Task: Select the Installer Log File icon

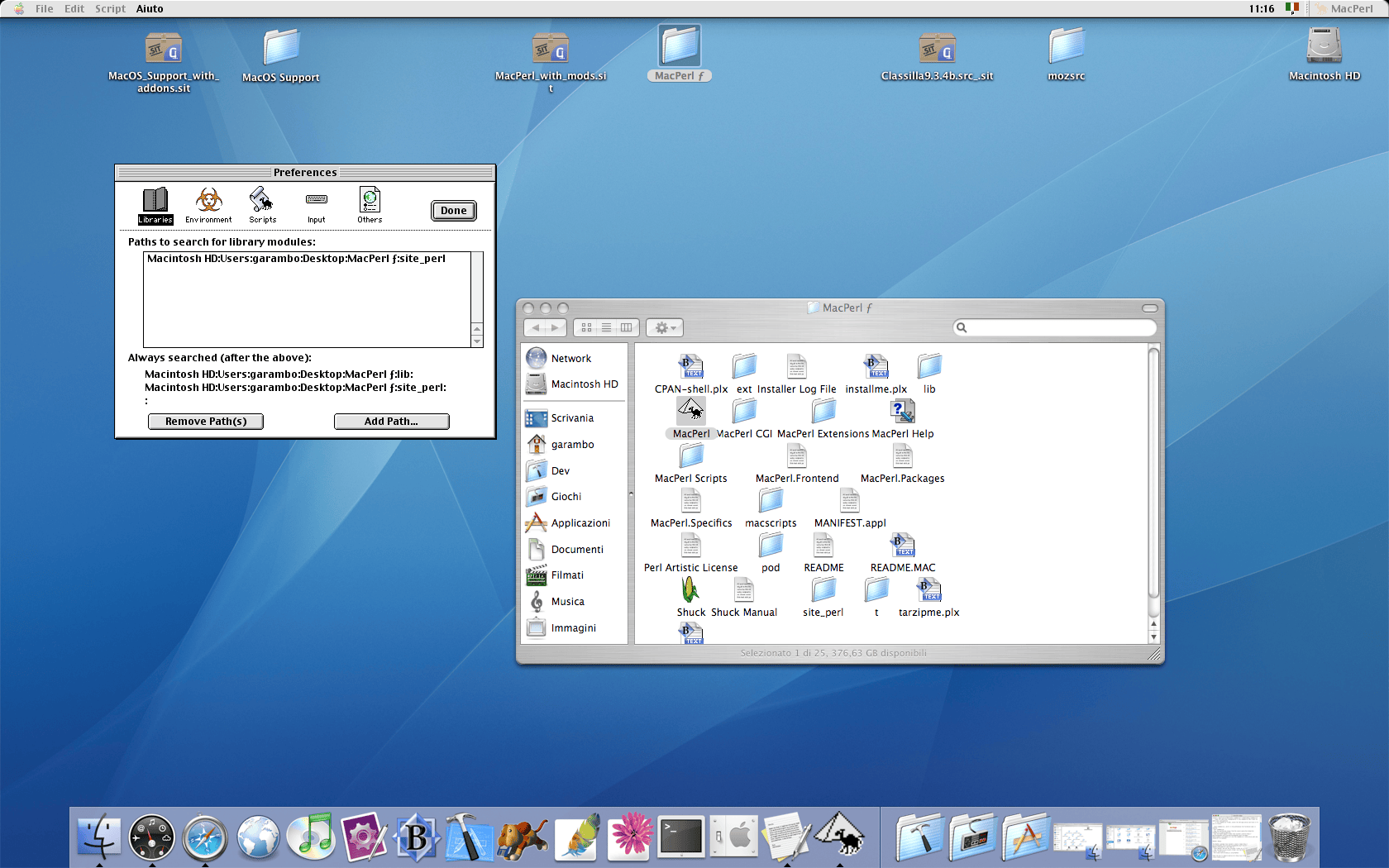Action: pos(797,366)
